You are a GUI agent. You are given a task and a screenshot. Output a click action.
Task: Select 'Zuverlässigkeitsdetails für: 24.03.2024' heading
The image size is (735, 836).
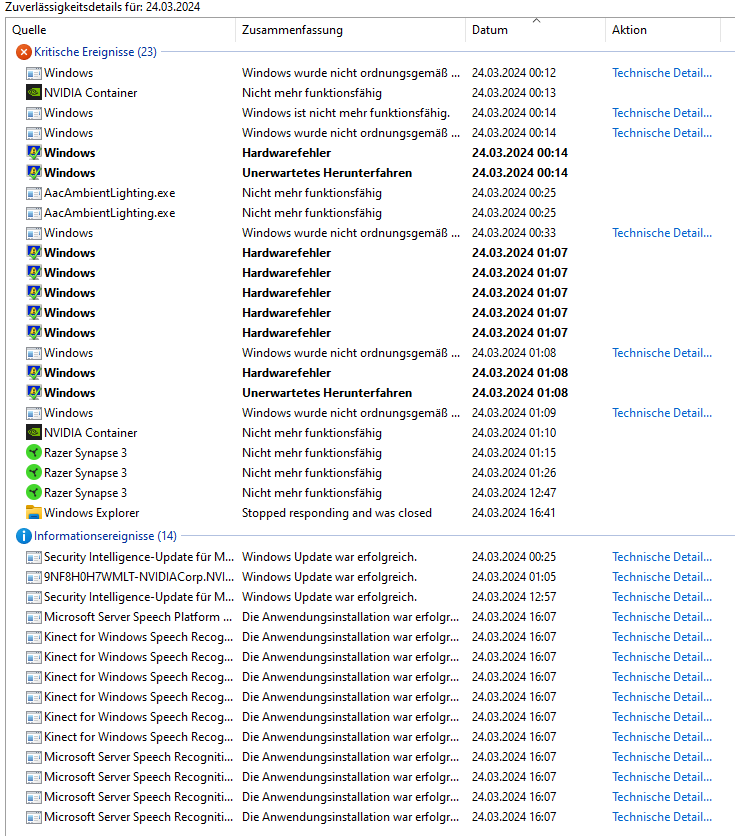pos(103,7)
